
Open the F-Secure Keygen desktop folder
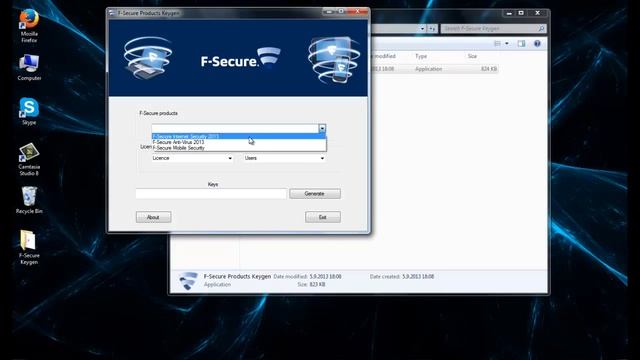tap(29, 247)
